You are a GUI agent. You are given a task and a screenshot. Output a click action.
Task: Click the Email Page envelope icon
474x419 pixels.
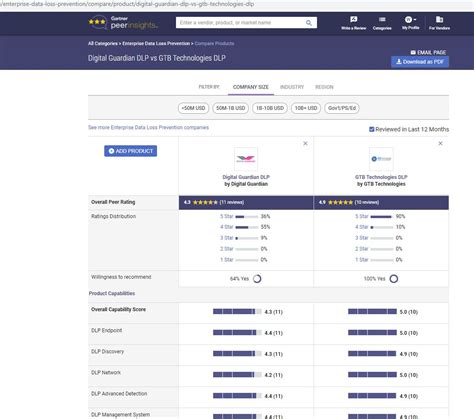413,52
